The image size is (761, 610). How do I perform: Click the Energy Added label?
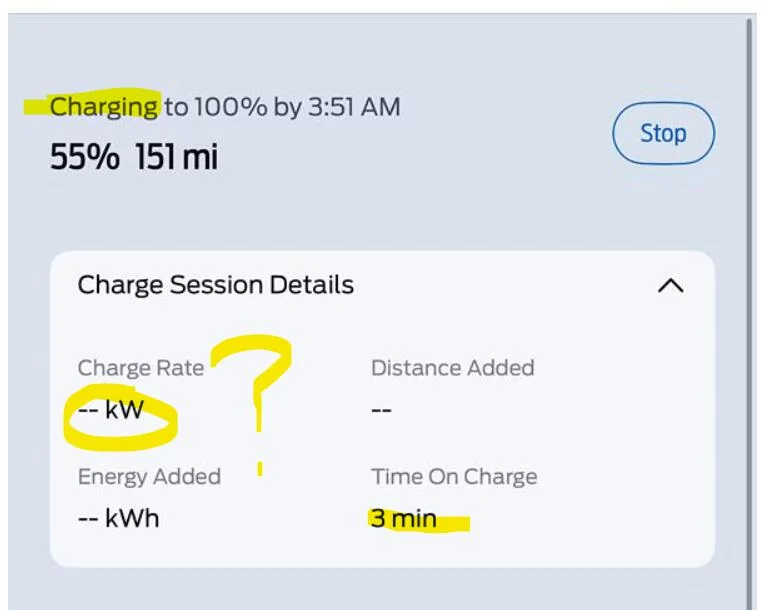pyautogui.click(x=149, y=477)
